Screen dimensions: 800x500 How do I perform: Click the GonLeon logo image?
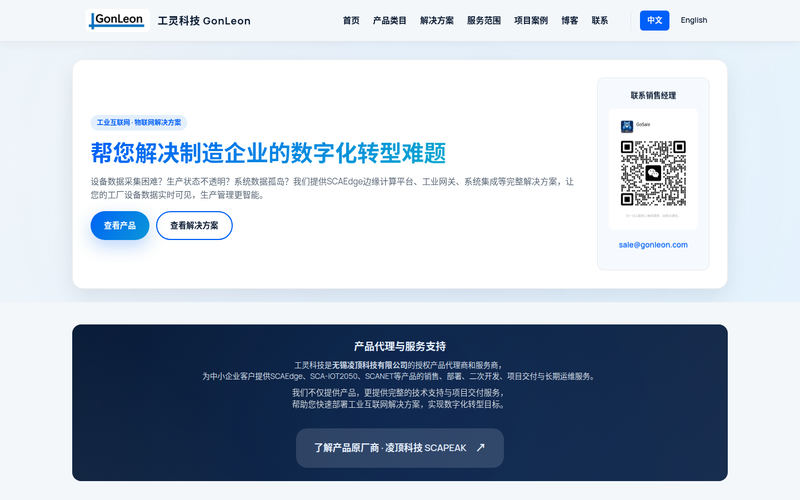tap(118, 20)
